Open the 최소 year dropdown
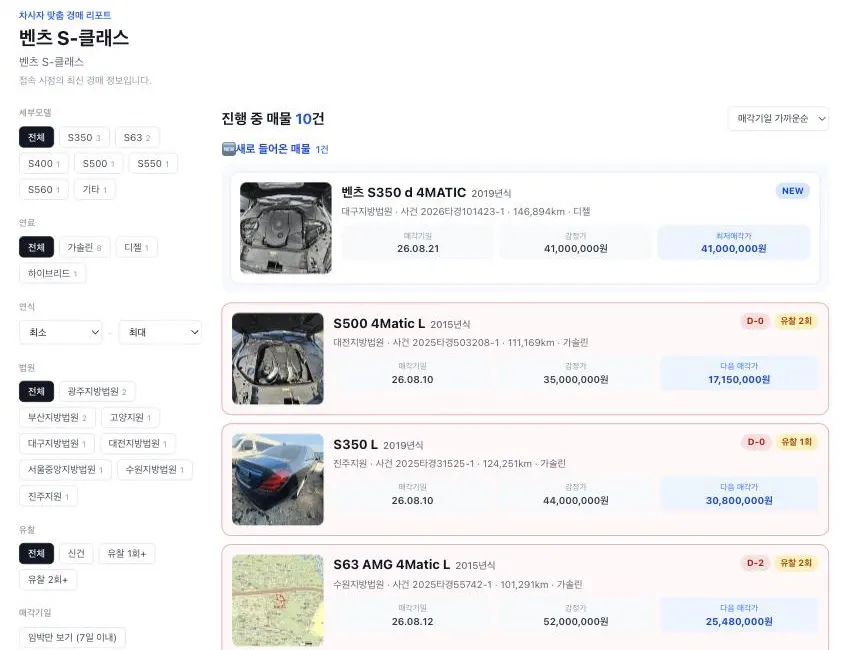The image size is (855, 650). pyautogui.click(x=61, y=332)
